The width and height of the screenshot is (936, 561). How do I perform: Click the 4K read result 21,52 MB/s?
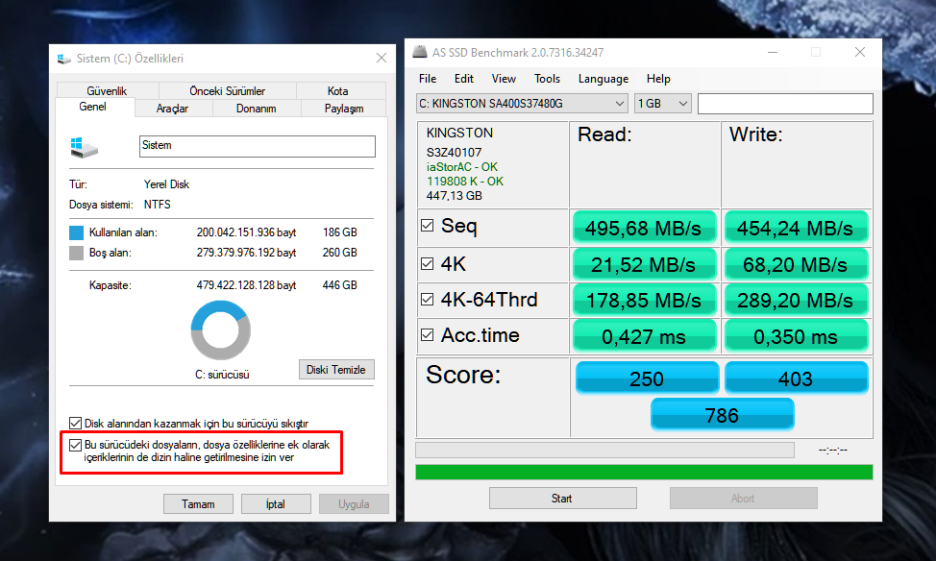[644, 264]
